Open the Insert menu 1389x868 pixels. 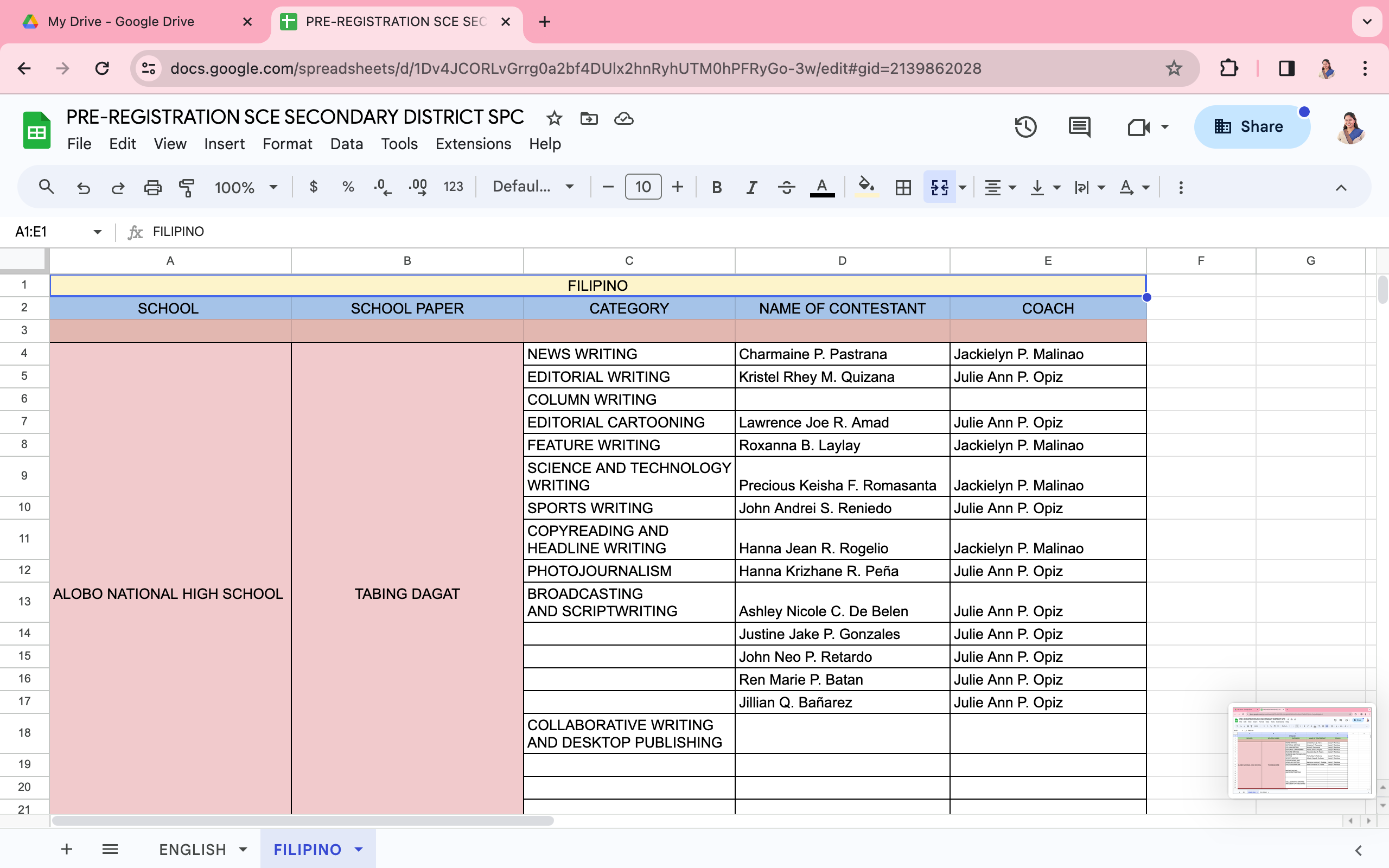(225, 144)
